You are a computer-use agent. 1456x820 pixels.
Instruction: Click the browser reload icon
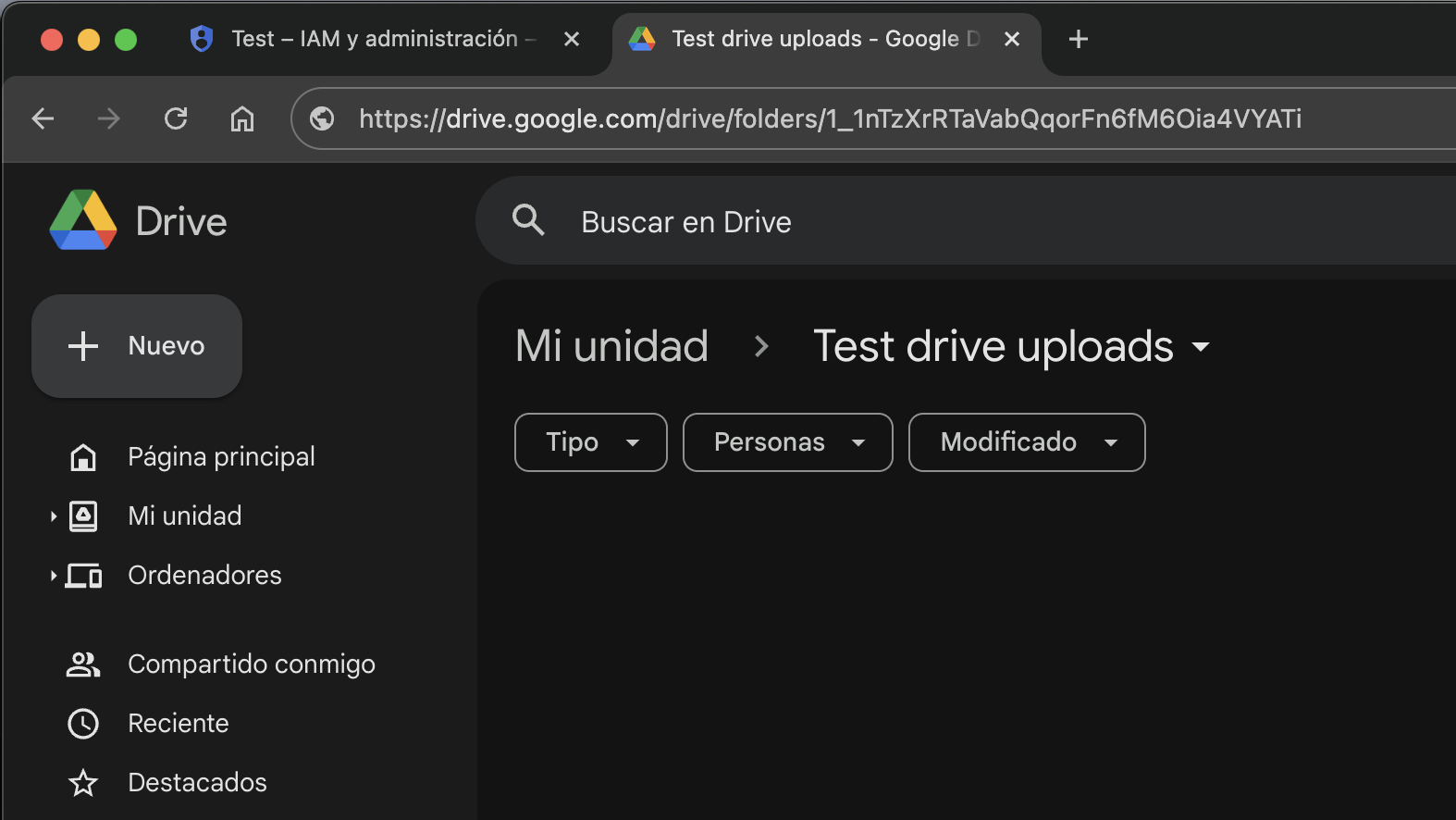(176, 118)
